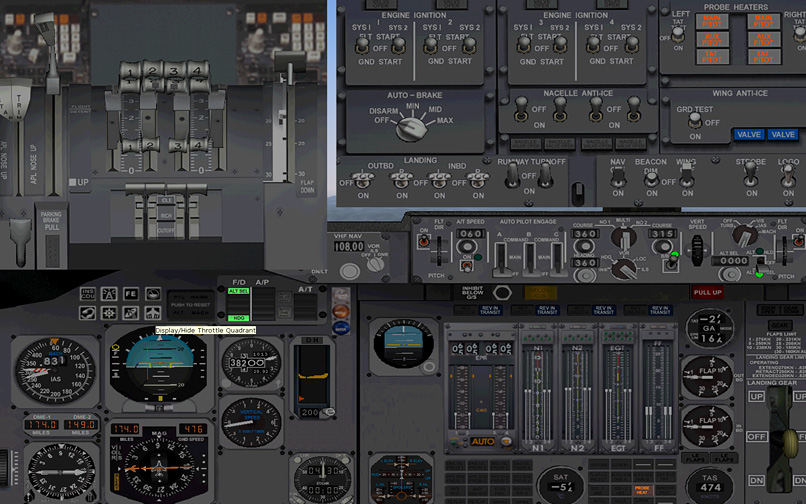Click the FE flight engineer panel icon

131,294
